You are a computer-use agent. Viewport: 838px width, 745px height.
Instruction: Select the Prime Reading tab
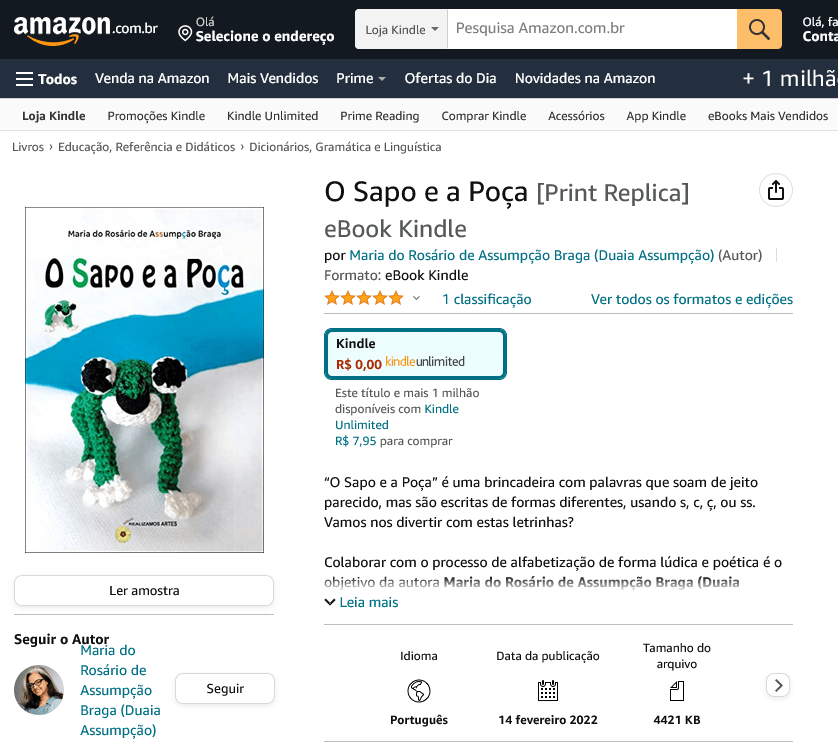[x=379, y=116]
